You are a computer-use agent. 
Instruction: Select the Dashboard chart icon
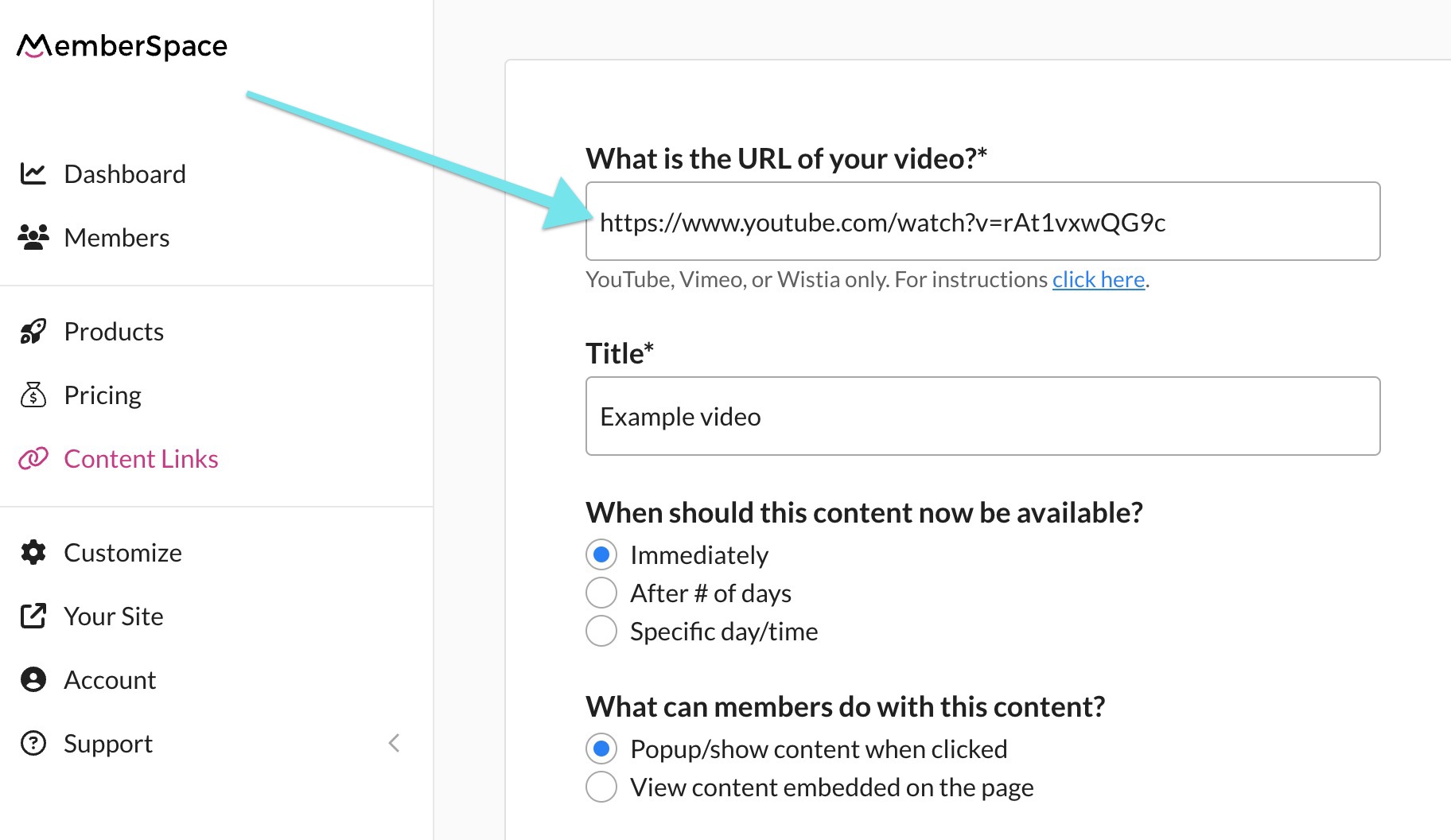(x=33, y=173)
